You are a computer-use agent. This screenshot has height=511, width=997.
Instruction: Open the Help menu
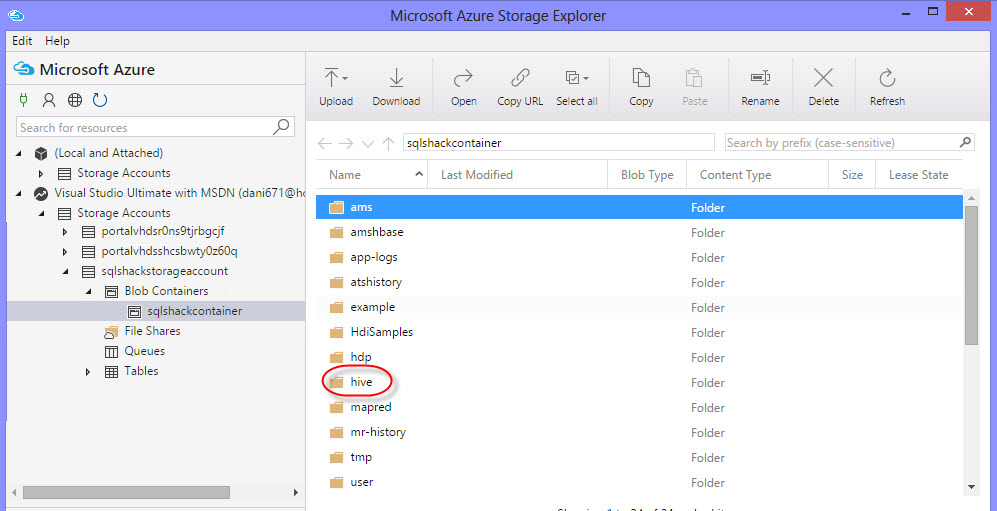[x=57, y=41]
